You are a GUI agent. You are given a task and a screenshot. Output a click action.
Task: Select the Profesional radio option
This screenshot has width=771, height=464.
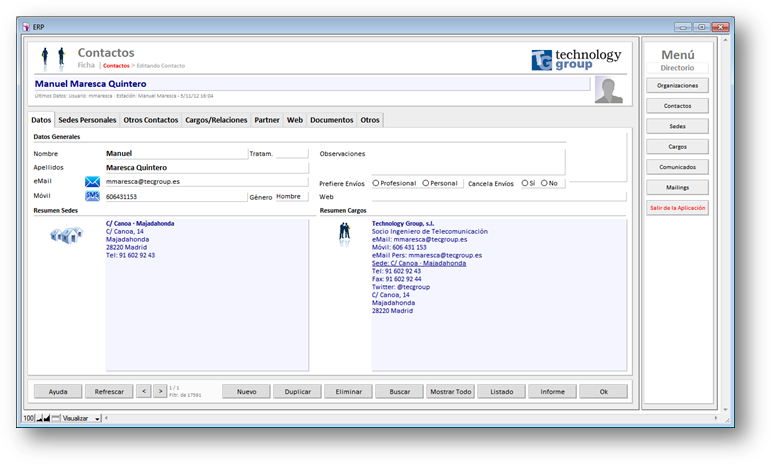click(375, 183)
